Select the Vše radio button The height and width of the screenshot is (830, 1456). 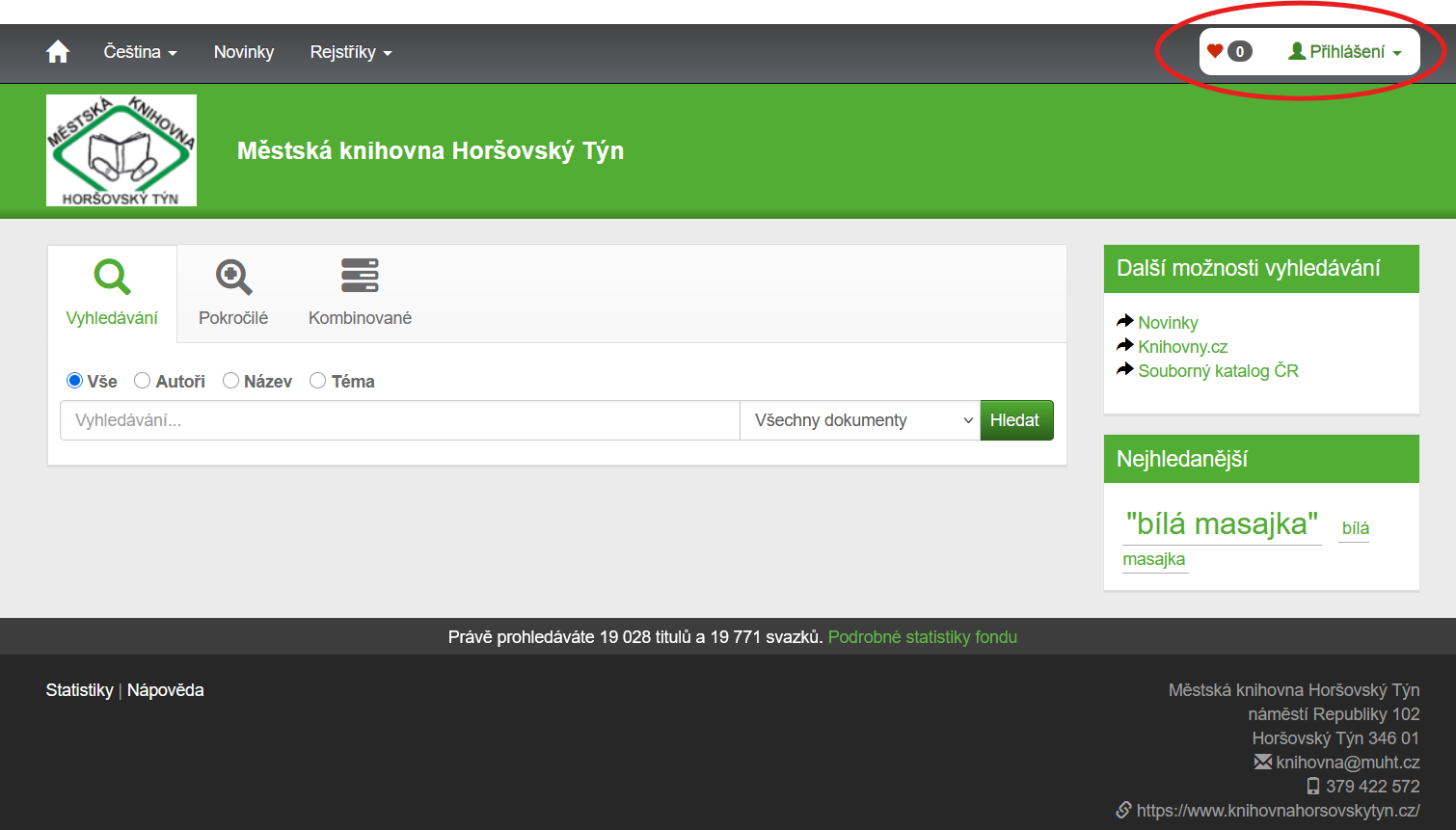[x=74, y=381]
